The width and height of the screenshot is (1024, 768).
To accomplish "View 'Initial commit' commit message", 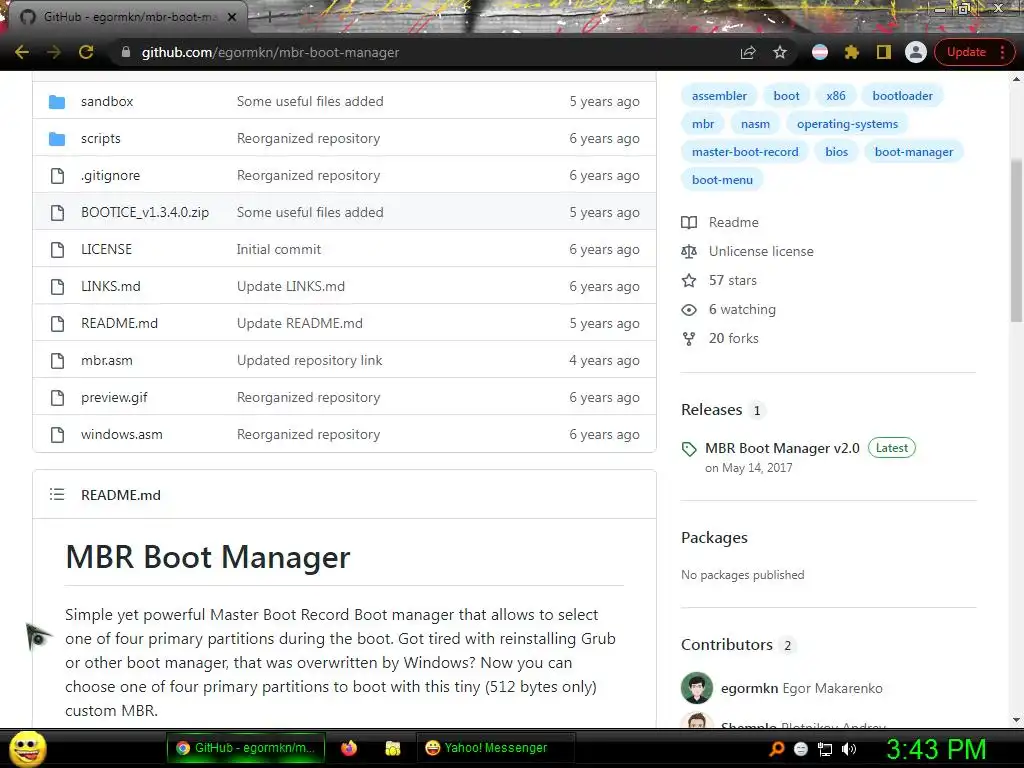I will point(279,249).
